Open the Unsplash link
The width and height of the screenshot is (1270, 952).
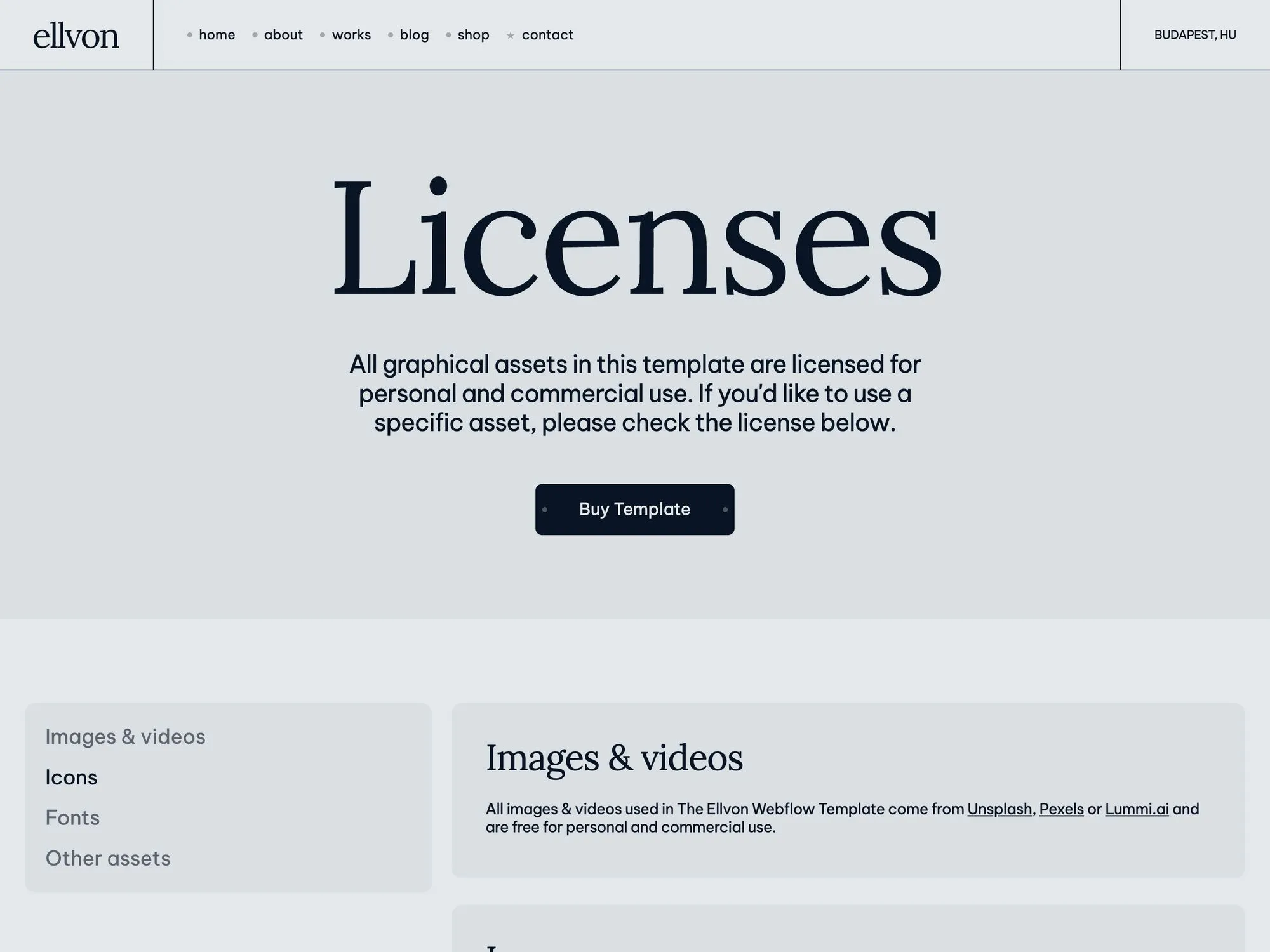[x=999, y=809]
